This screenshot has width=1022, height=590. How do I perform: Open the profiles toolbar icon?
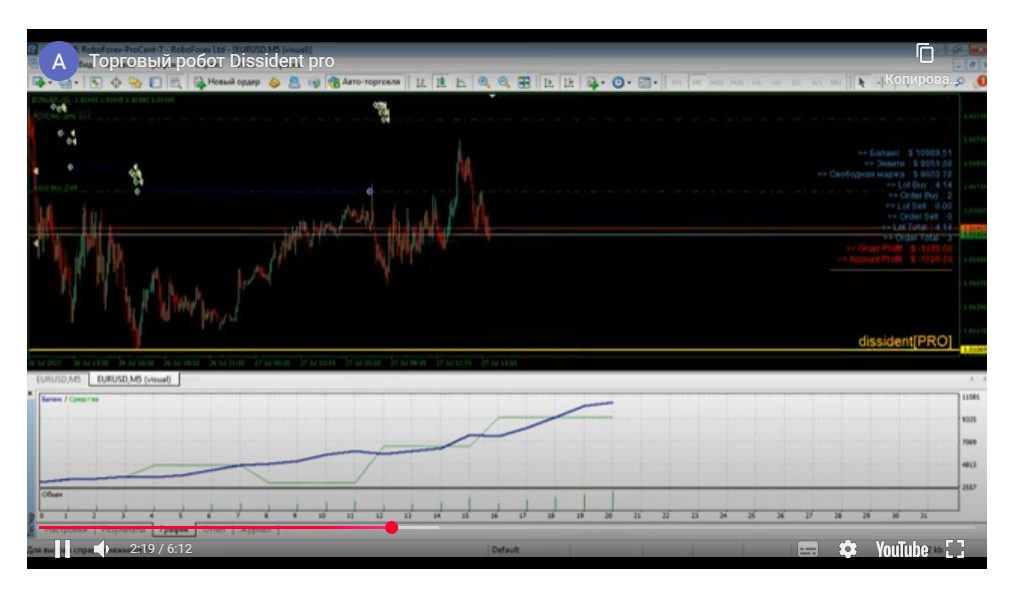(x=65, y=82)
